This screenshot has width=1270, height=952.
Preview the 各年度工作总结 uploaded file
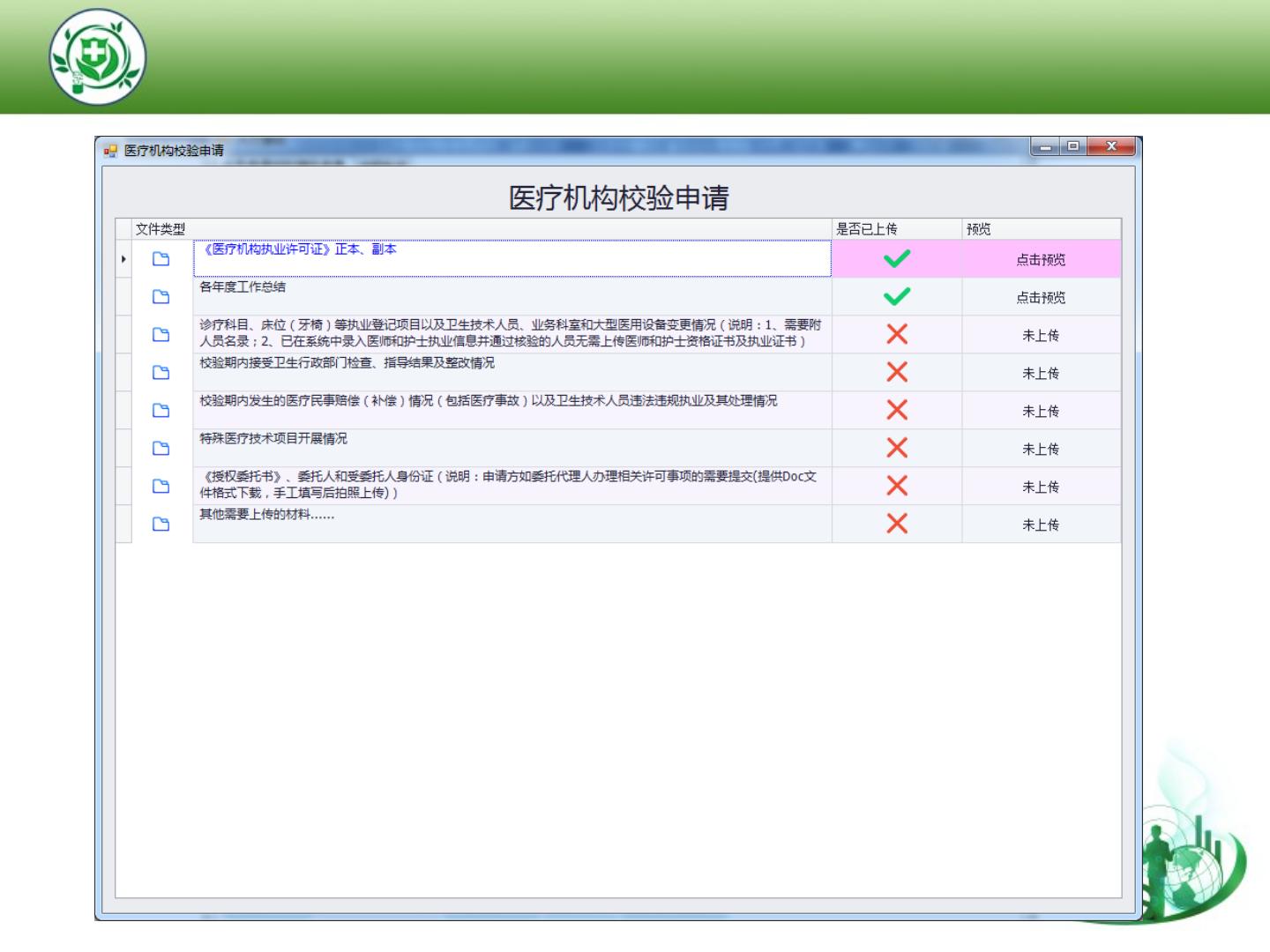point(1041,298)
